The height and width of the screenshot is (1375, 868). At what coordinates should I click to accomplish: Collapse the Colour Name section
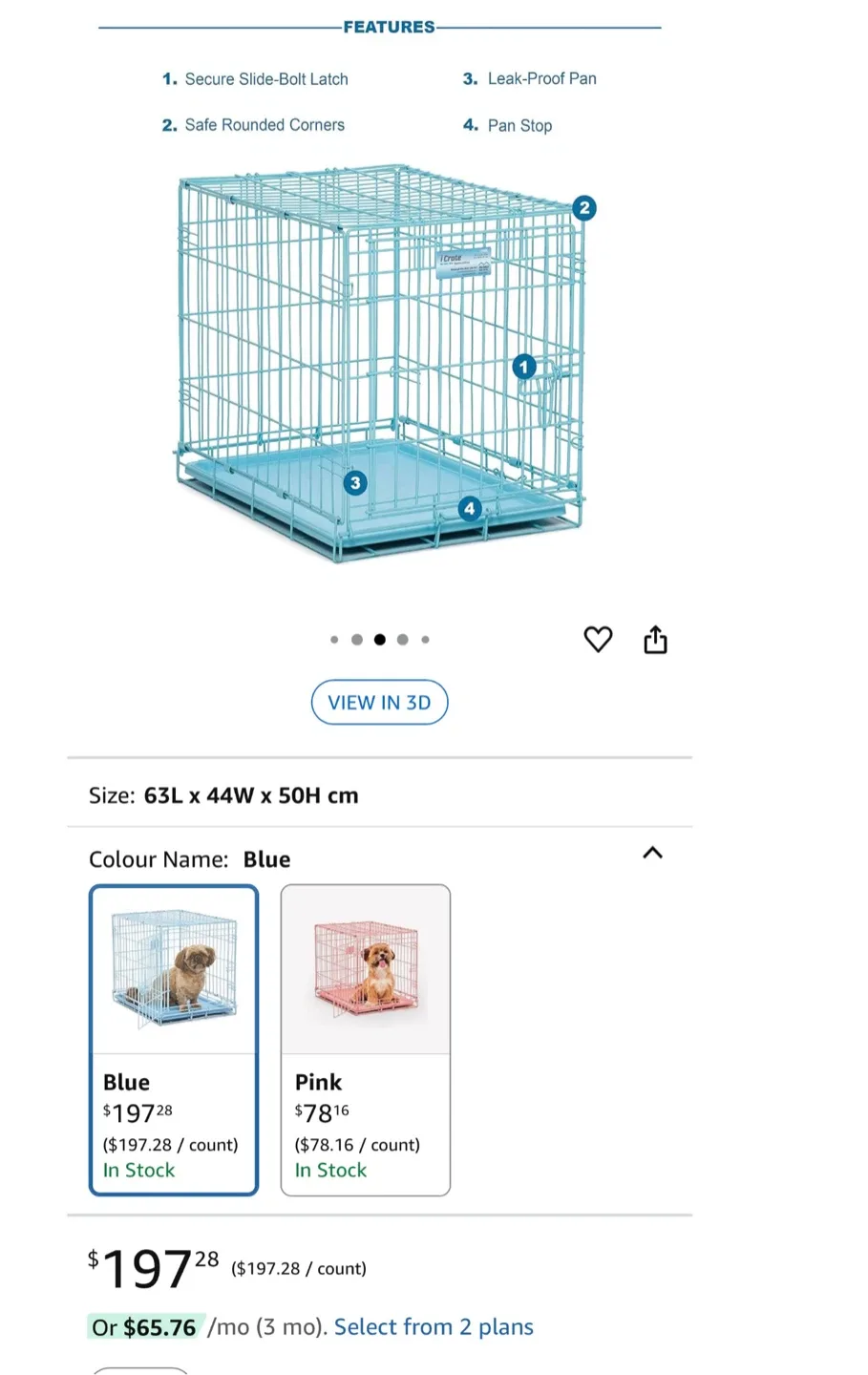652,853
